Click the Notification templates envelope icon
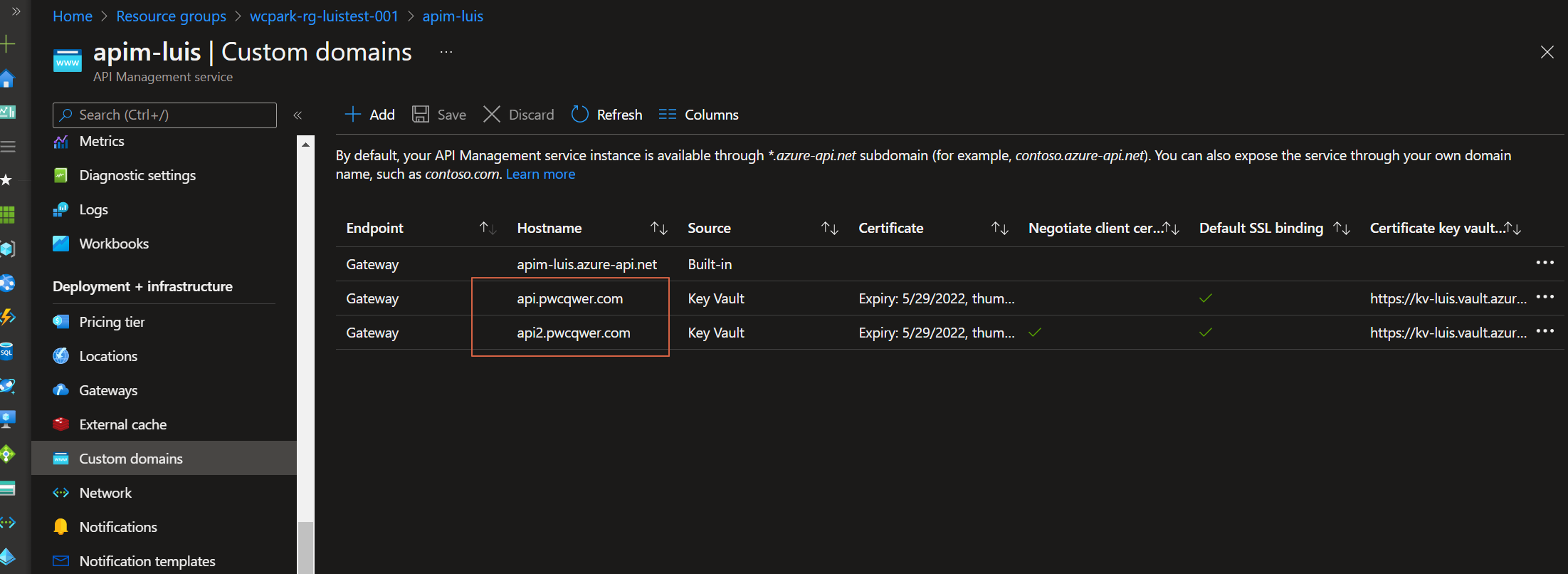This screenshot has width=1568, height=574. [61, 561]
